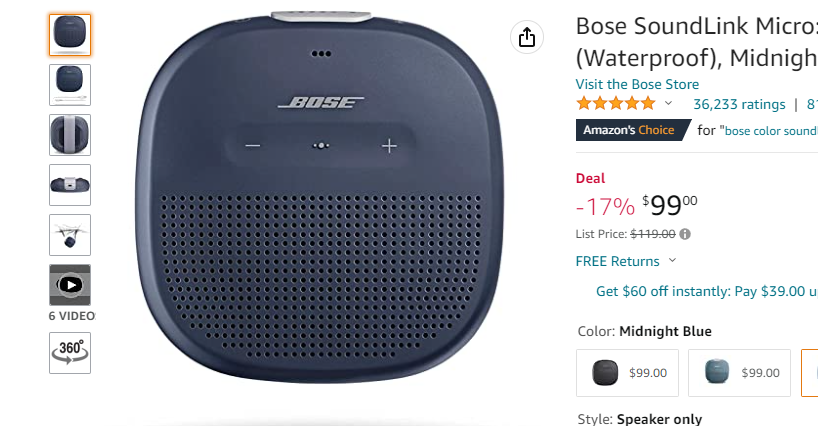Select the first front-view speaker thumbnail
Image resolution: width=818 pixels, height=426 pixels.
70,35
